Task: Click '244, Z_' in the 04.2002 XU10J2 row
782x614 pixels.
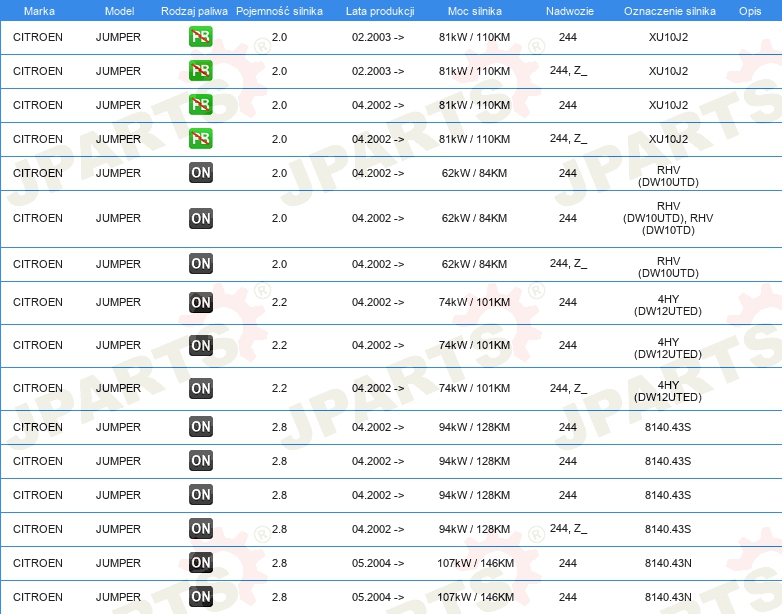Action: coord(568,138)
